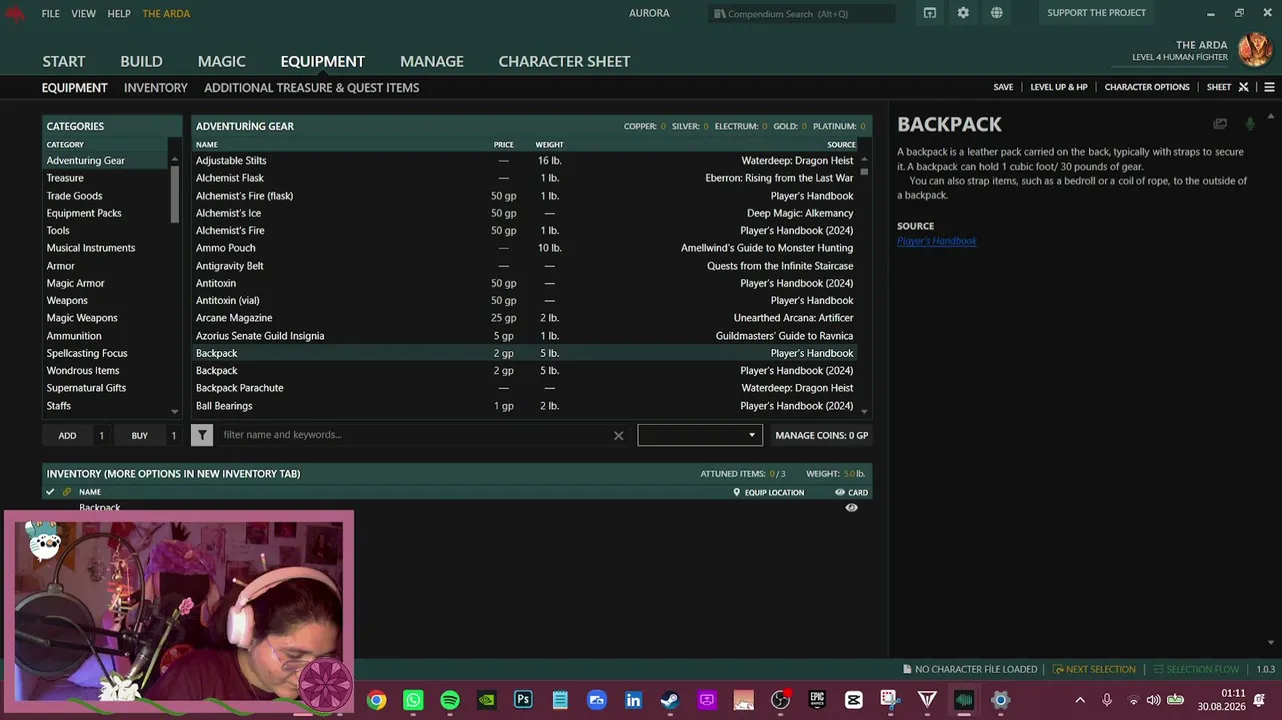
Task: Switch to the Character Sheet tab
Action: point(564,61)
